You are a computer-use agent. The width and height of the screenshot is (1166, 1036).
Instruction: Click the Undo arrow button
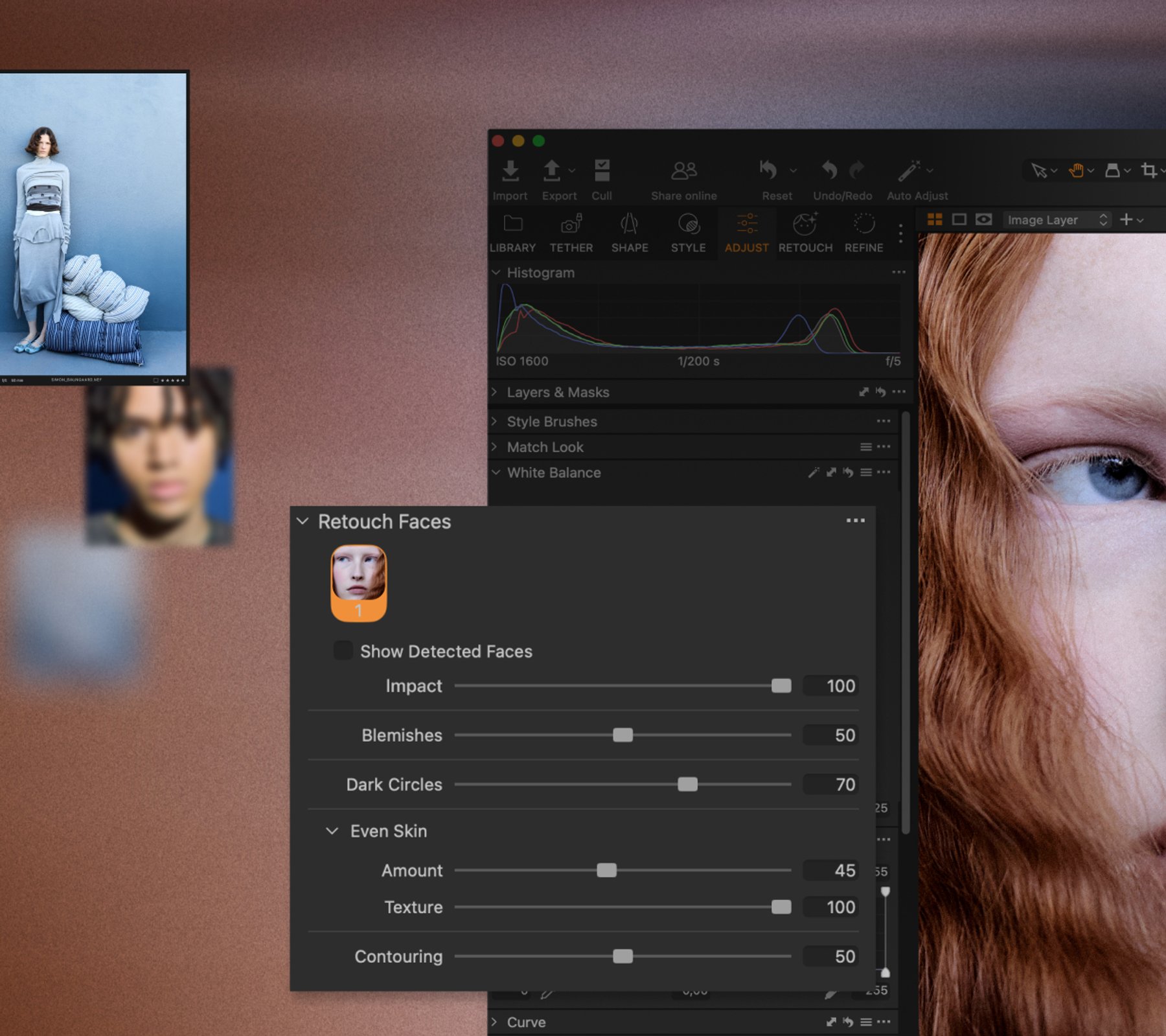click(x=829, y=170)
